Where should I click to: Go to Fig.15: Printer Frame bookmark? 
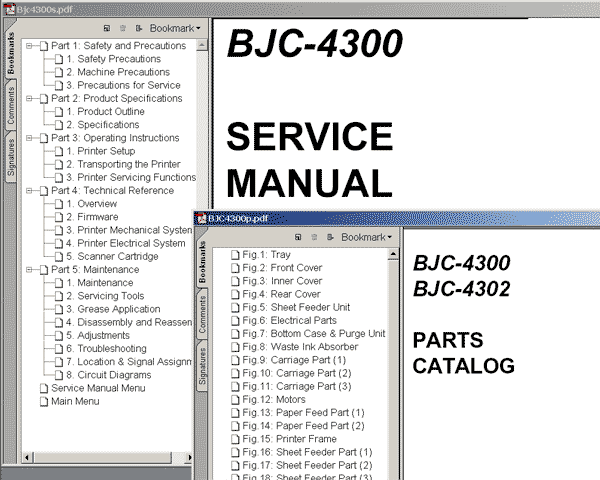[x=289, y=439]
